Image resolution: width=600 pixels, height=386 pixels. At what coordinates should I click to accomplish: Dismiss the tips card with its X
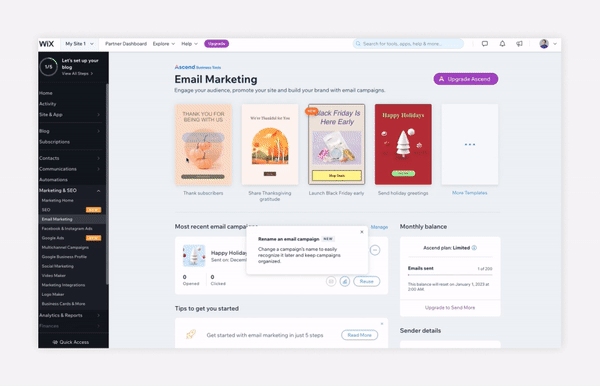click(382, 324)
